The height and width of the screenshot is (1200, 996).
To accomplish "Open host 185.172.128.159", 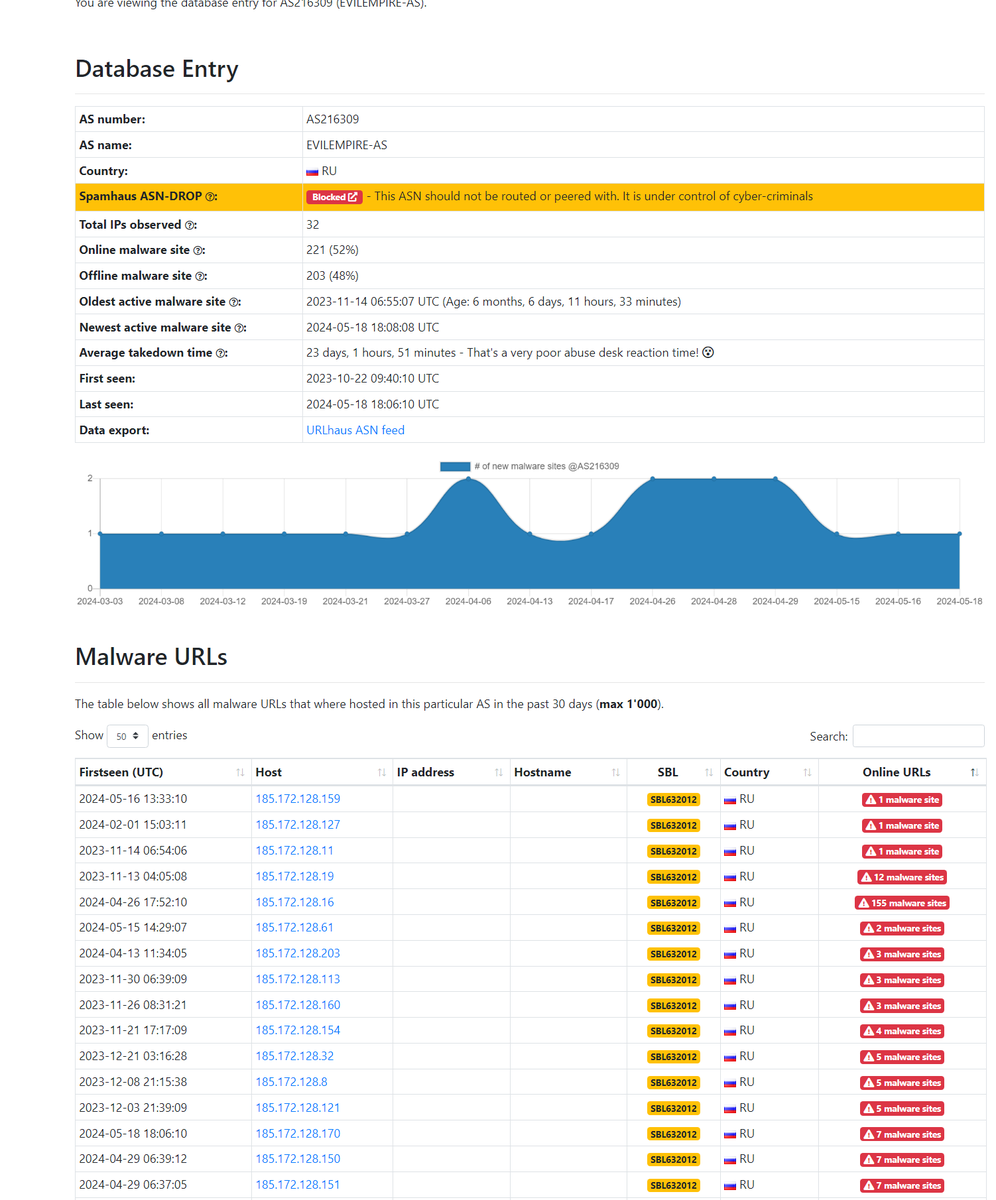I will pos(298,799).
